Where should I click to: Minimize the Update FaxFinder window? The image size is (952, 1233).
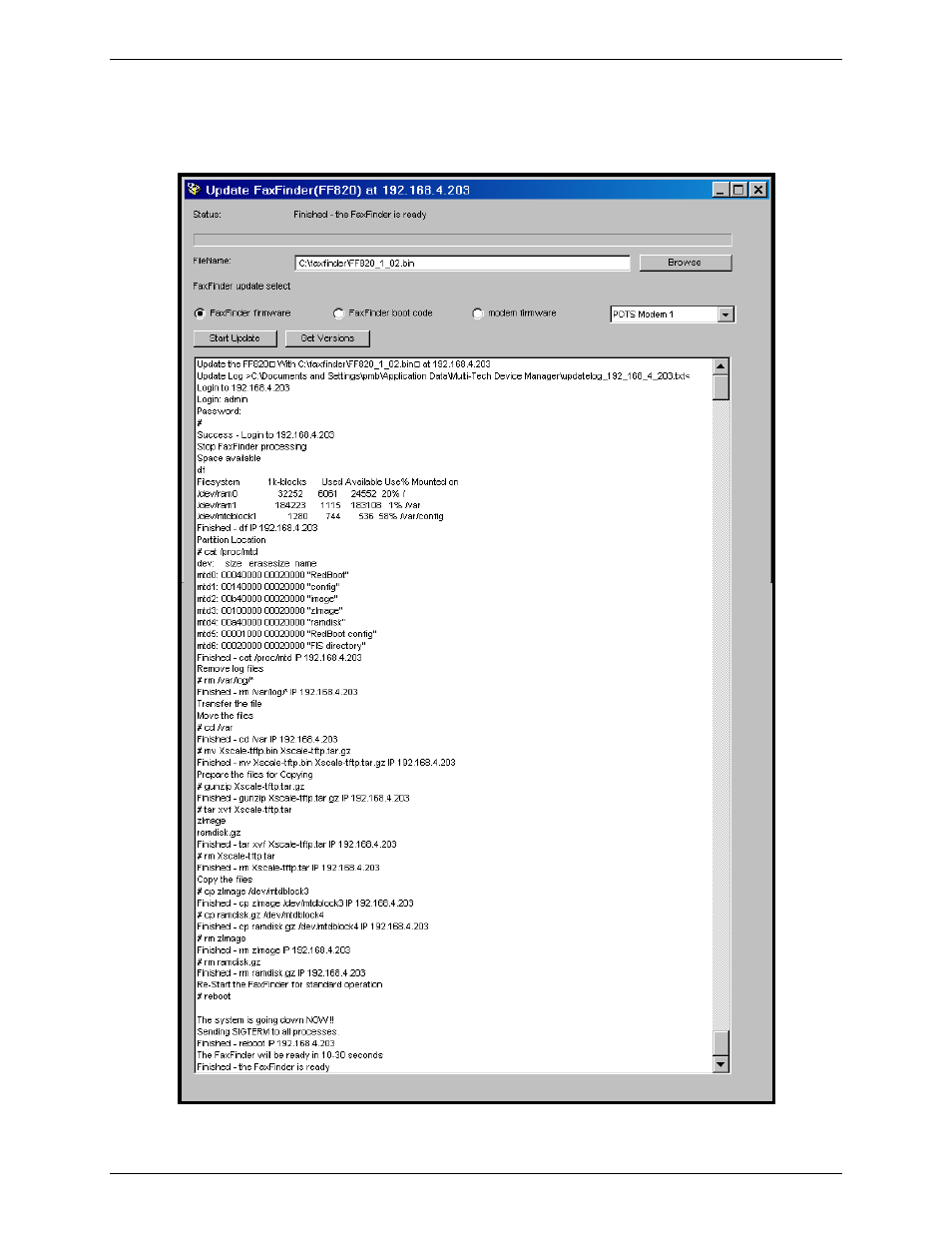720,190
